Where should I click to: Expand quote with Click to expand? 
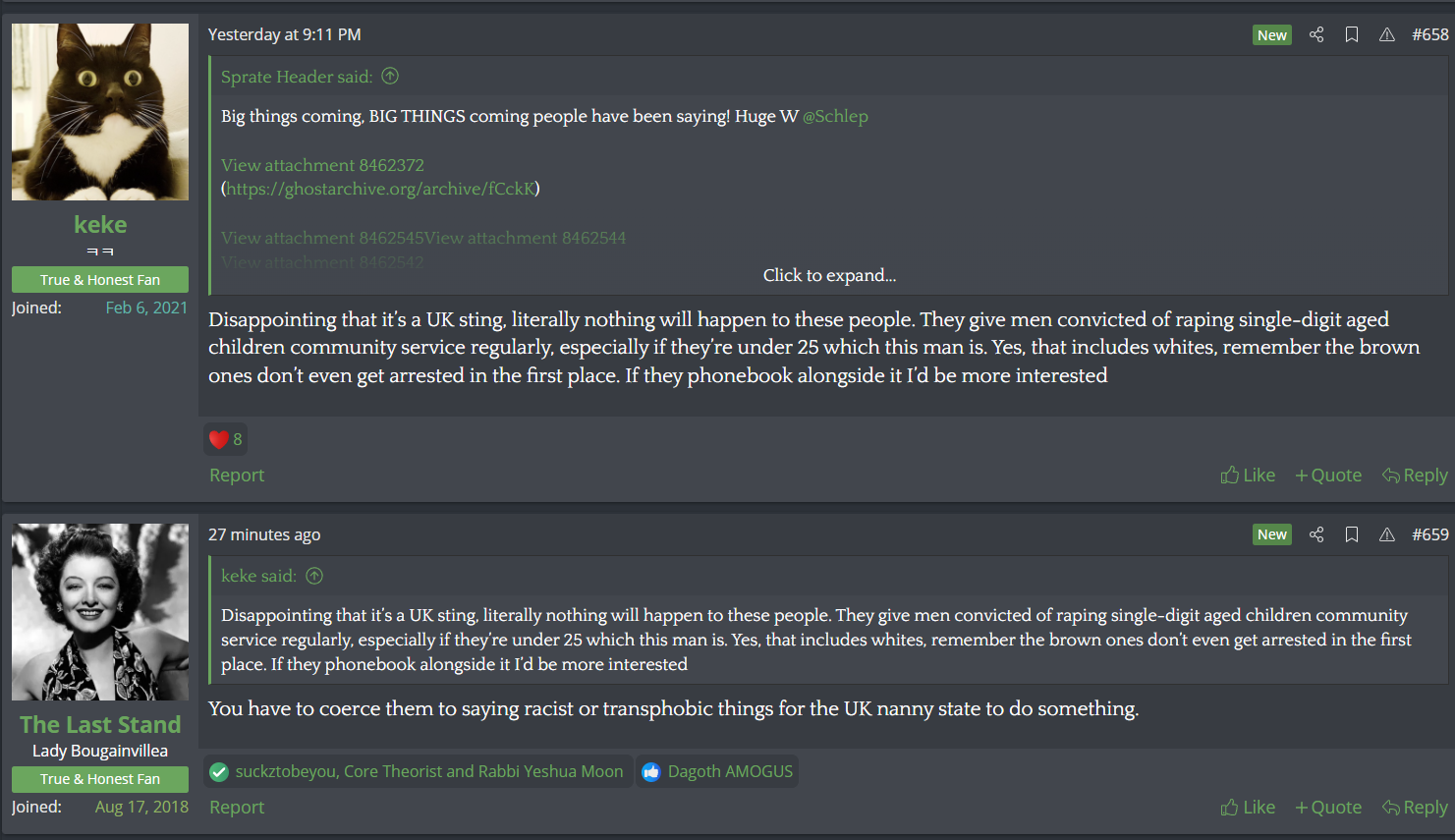pos(829,275)
